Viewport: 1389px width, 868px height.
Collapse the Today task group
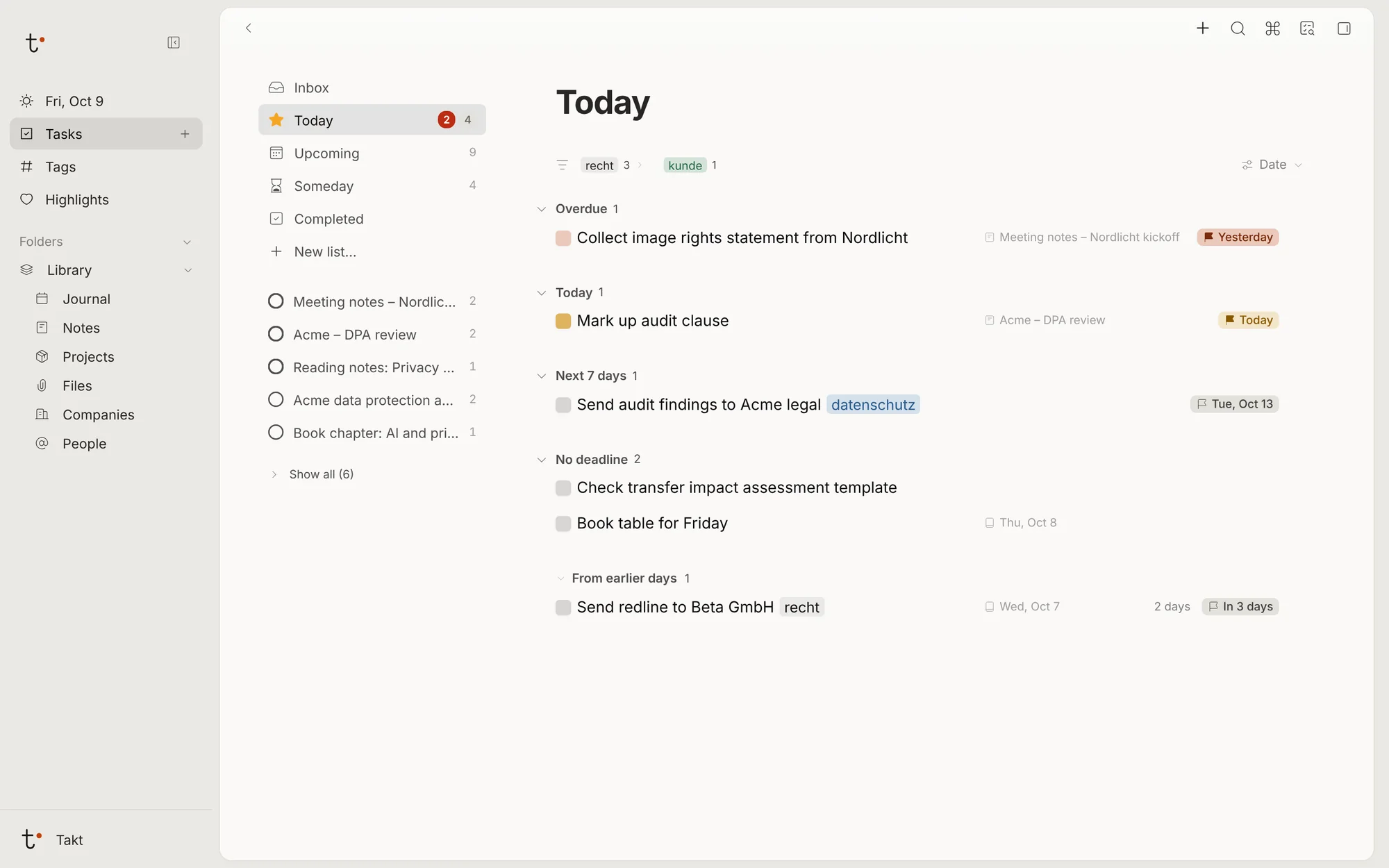(x=542, y=293)
